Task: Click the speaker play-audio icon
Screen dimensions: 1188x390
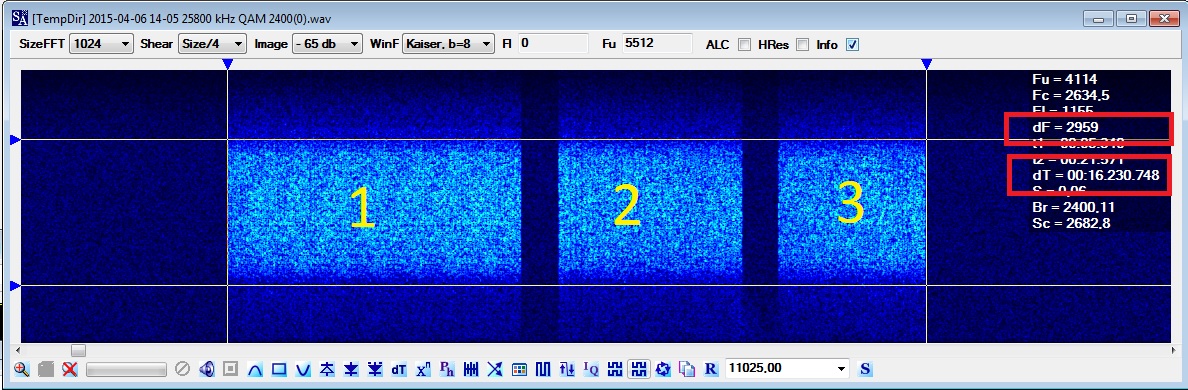Action: tap(207, 370)
